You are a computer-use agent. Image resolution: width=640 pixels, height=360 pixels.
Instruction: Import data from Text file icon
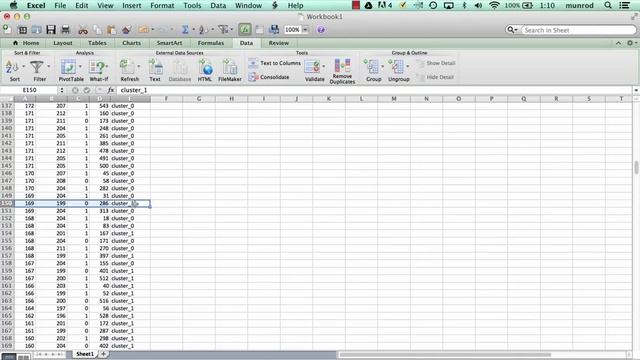pyautogui.click(x=155, y=67)
